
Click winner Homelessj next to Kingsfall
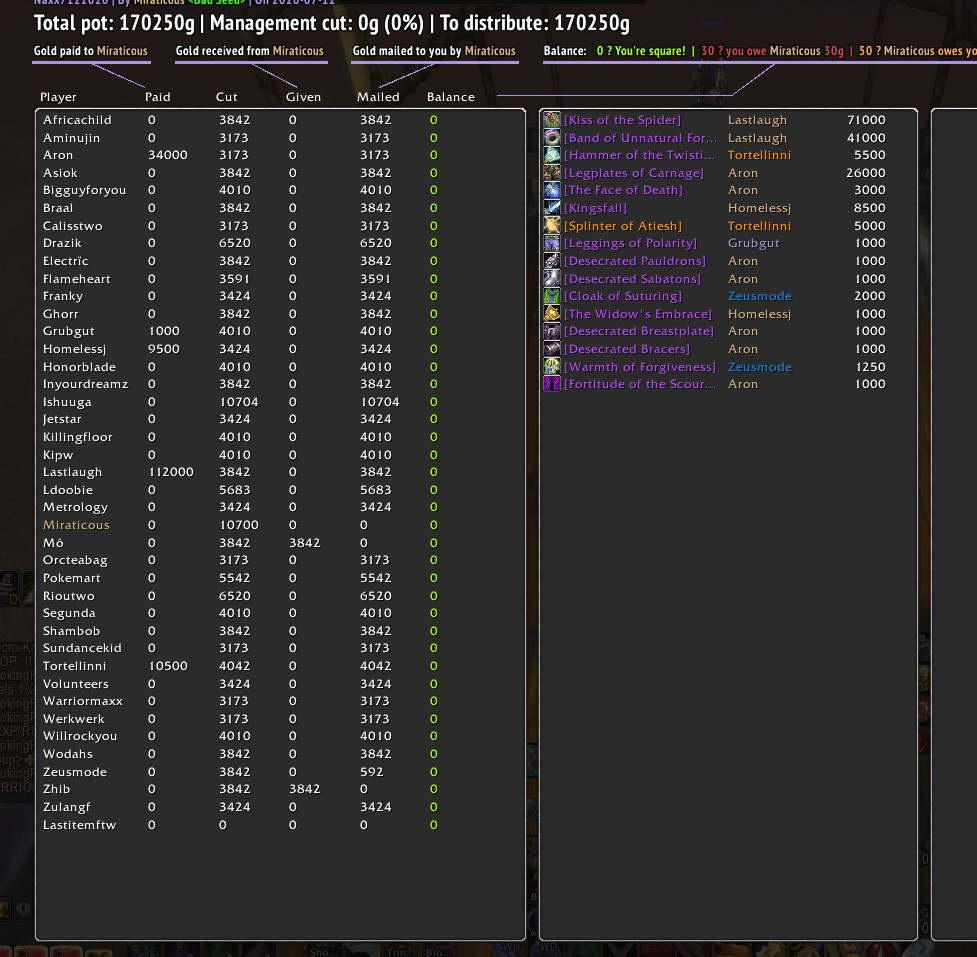point(759,207)
